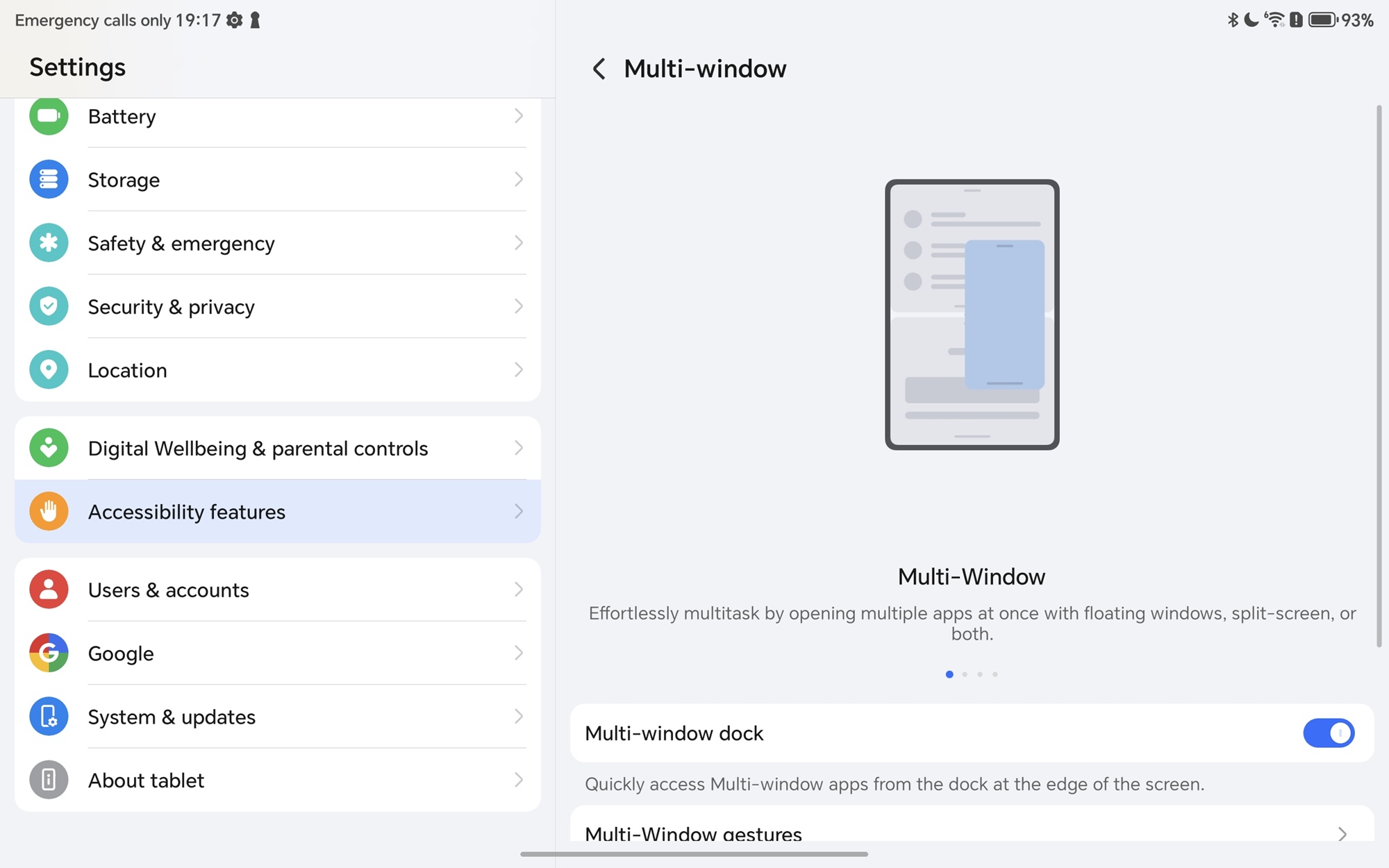Open the chevron on System & updates row
The image size is (1389, 868).
click(x=518, y=717)
